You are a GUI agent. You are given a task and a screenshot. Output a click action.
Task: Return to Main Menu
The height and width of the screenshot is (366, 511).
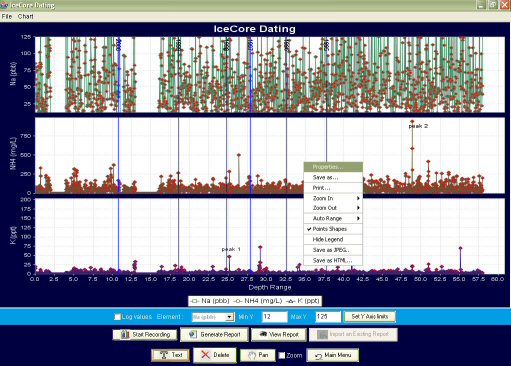(x=333, y=355)
